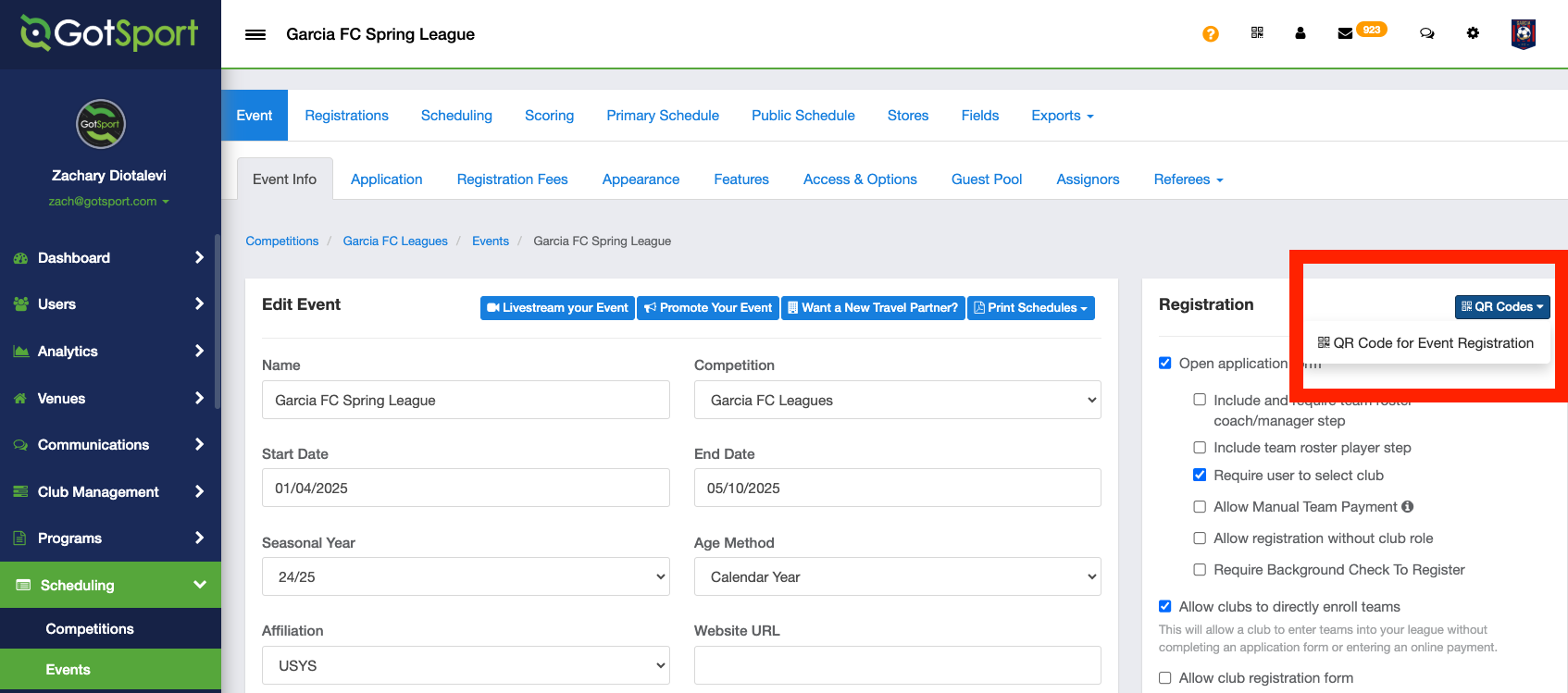Open the chat messages bubble icon

click(1426, 33)
